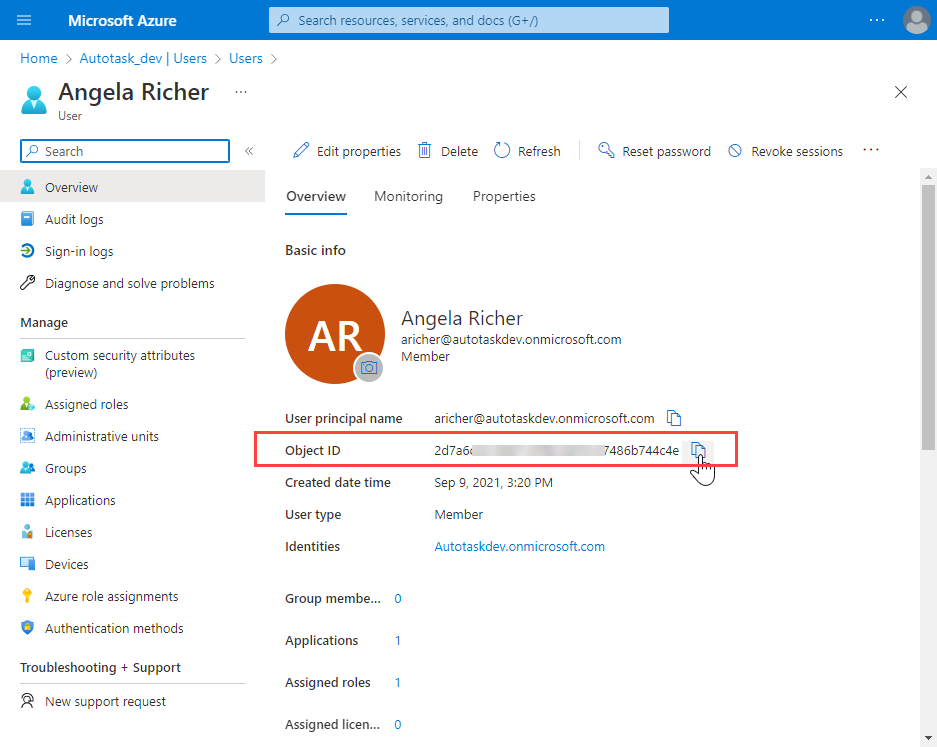Switch to the Properties tab
The height and width of the screenshot is (747, 937).
click(504, 196)
